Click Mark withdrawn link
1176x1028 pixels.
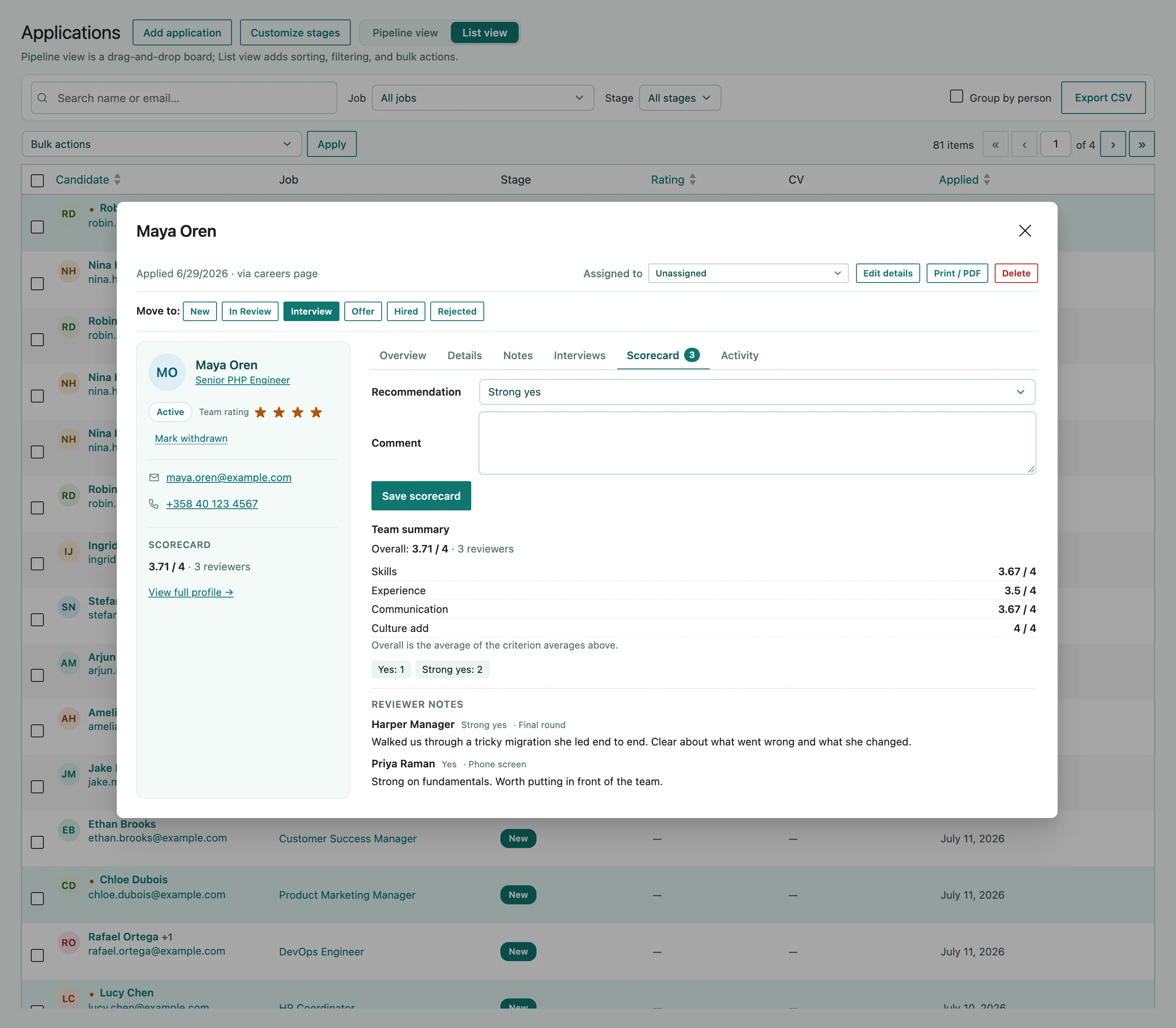(x=191, y=438)
